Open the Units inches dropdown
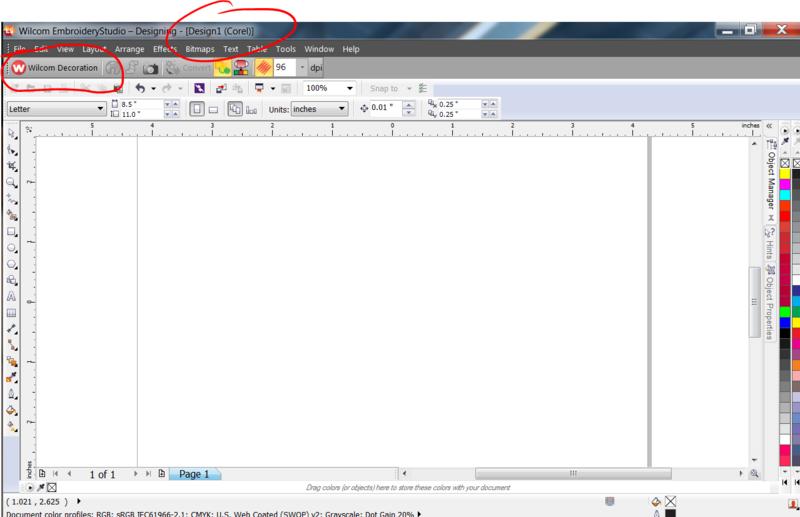800x517 pixels. 341,109
